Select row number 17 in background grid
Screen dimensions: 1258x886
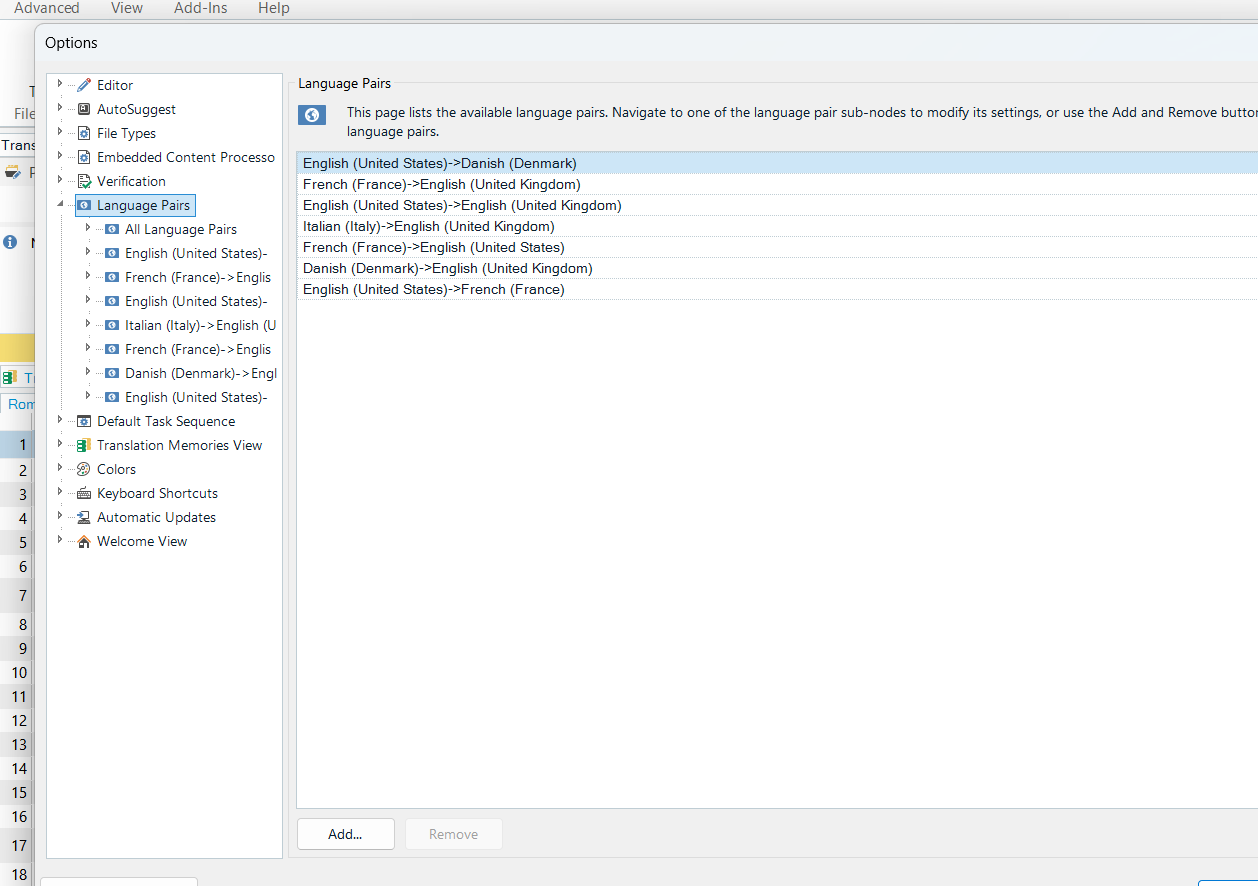18,845
